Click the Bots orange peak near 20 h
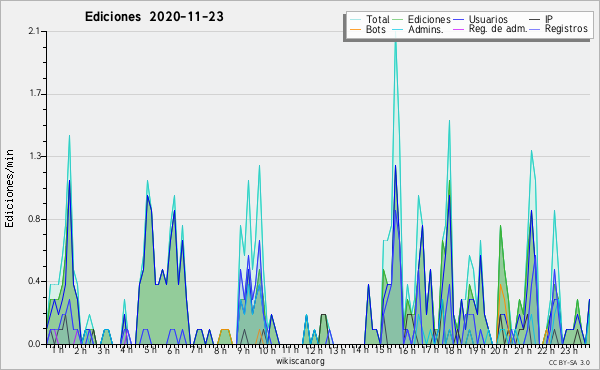600x370 pixels. coord(501,285)
